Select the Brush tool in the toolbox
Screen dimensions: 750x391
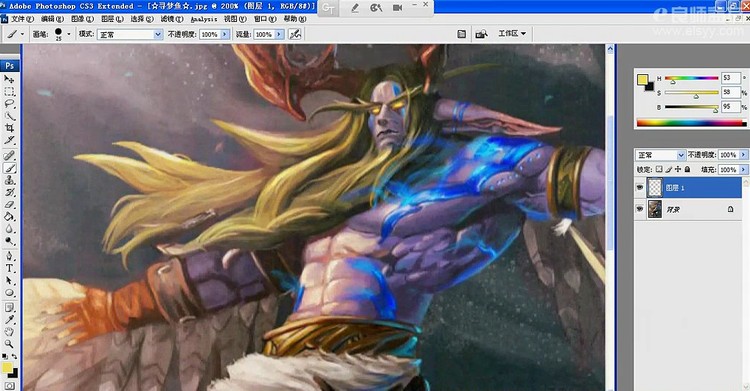9,168
